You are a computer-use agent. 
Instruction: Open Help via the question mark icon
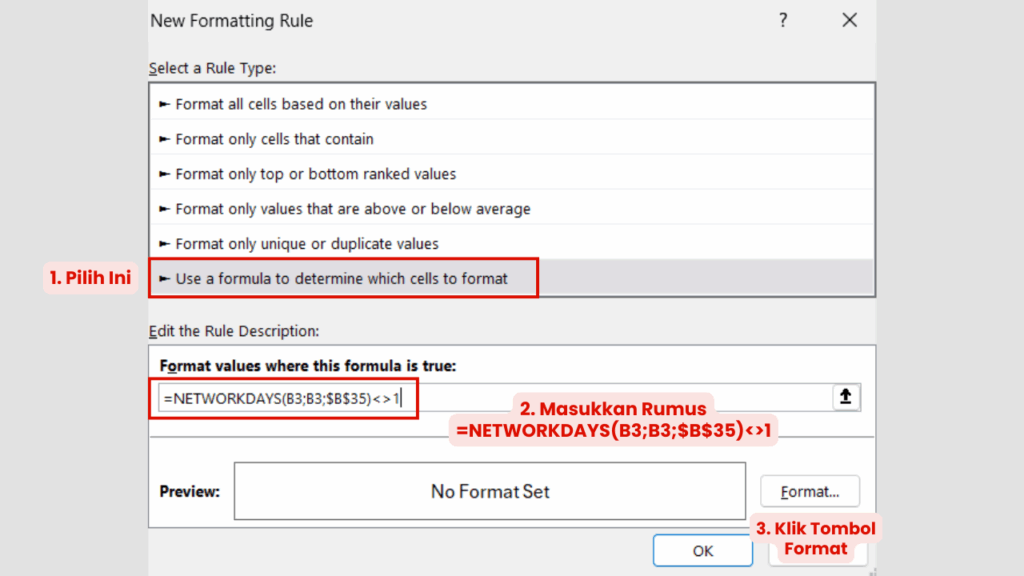pyautogui.click(x=783, y=19)
